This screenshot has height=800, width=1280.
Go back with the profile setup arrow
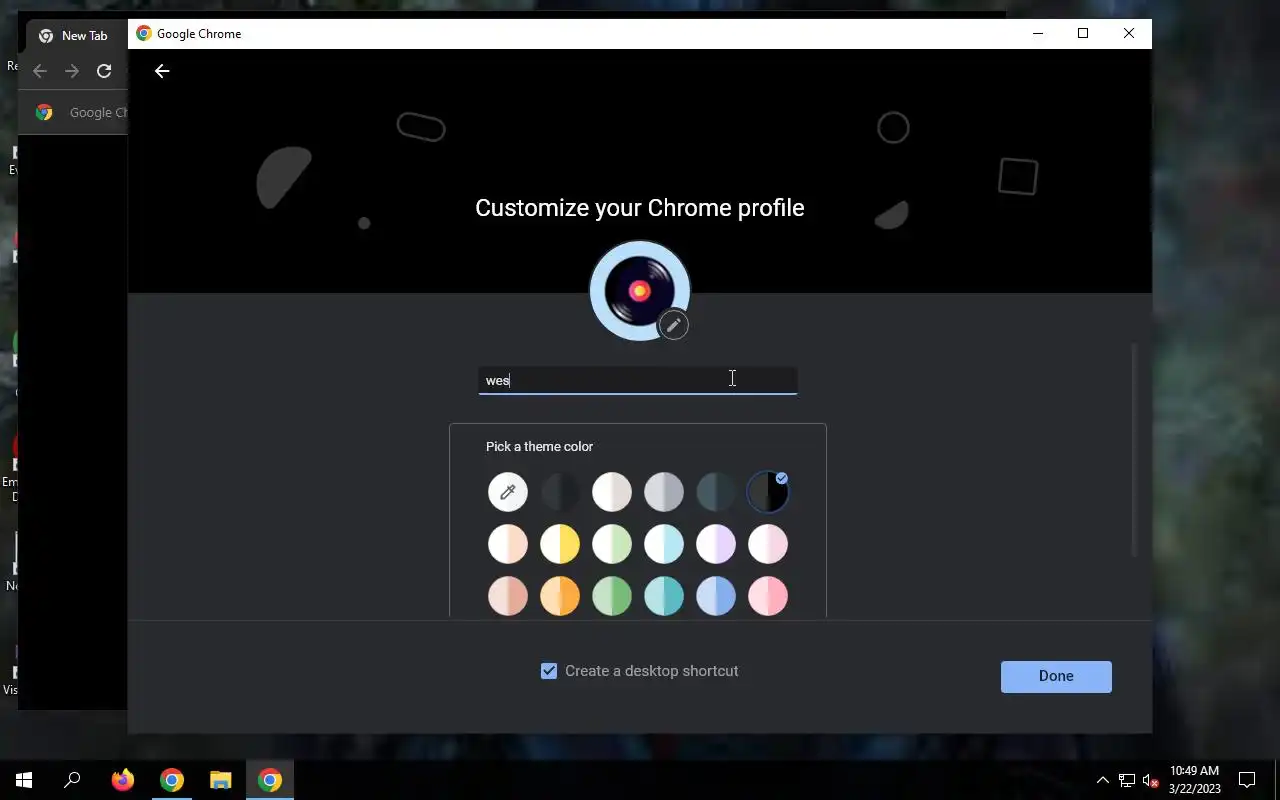click(162, 71)
